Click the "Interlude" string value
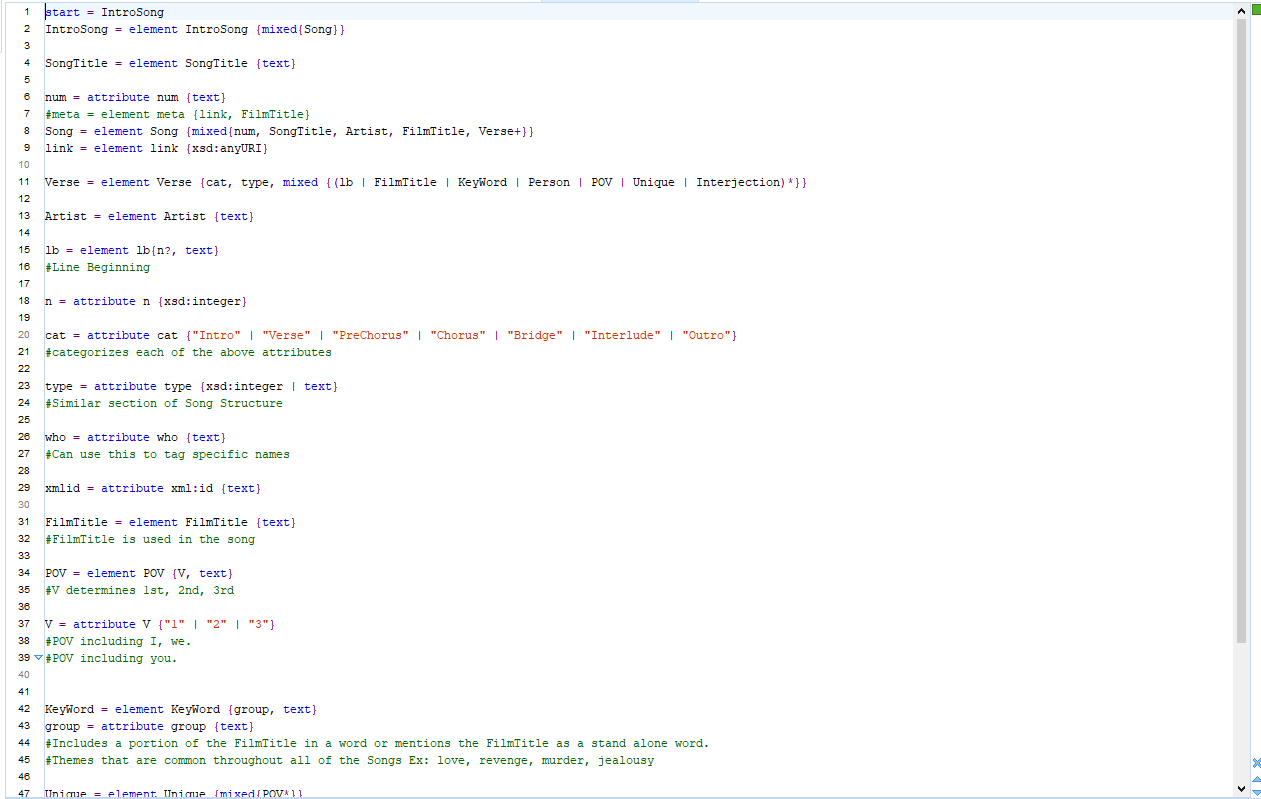The image size is (1261, 799). [623, 335]
